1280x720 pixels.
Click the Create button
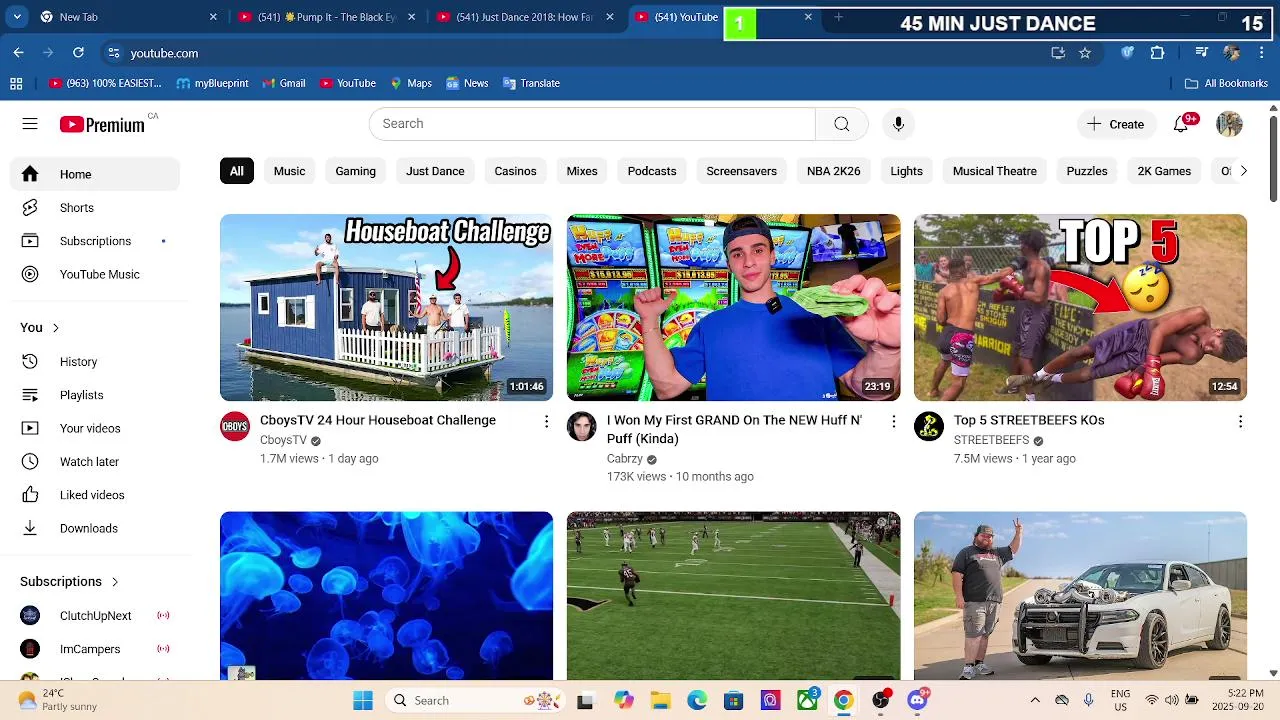[x=1115, y=124]
